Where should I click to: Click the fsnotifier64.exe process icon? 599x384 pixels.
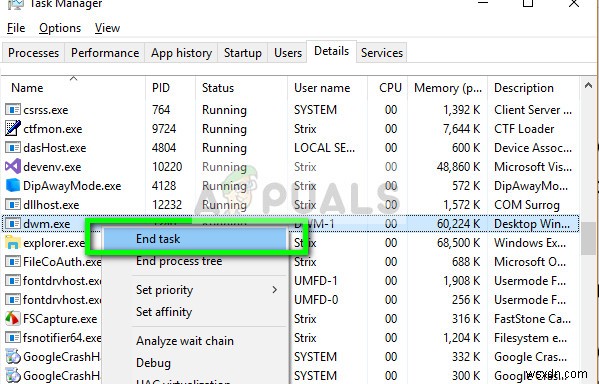(13, 338)
